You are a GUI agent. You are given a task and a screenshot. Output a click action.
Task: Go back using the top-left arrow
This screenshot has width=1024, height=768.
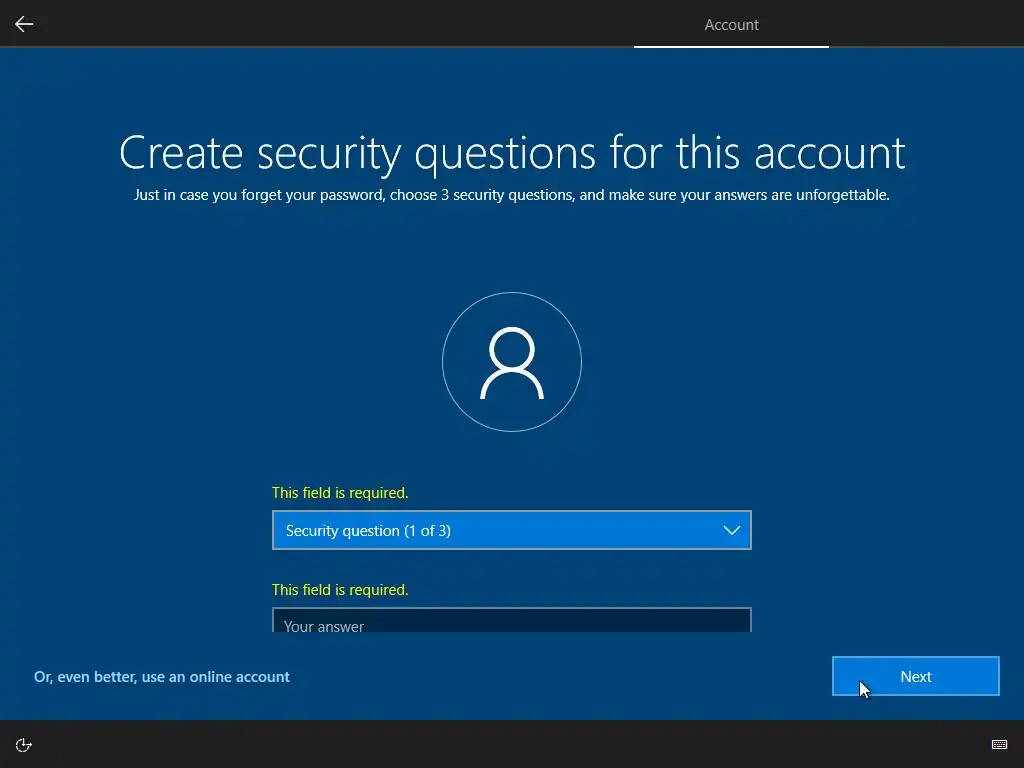(x=24, y=24)
